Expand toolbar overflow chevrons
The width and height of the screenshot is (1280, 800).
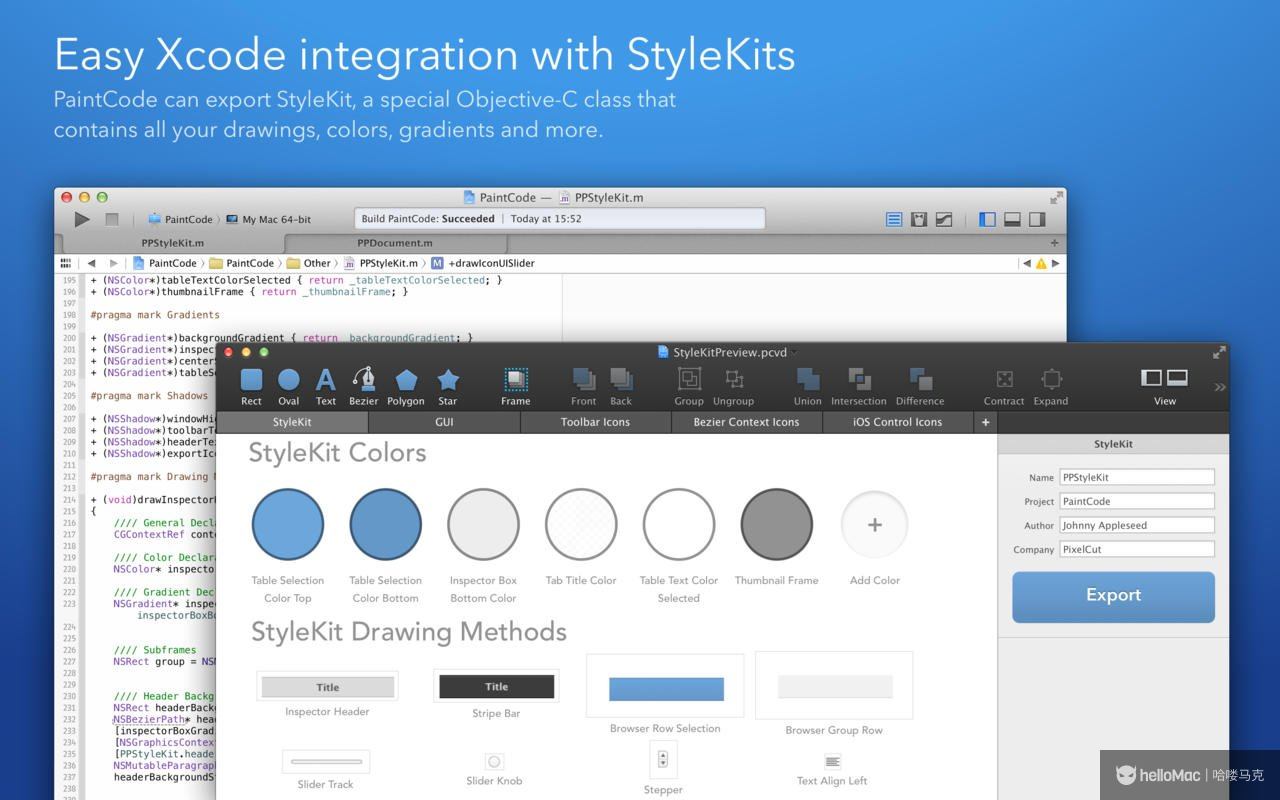pyautogui.click(x=1220, y=387)
